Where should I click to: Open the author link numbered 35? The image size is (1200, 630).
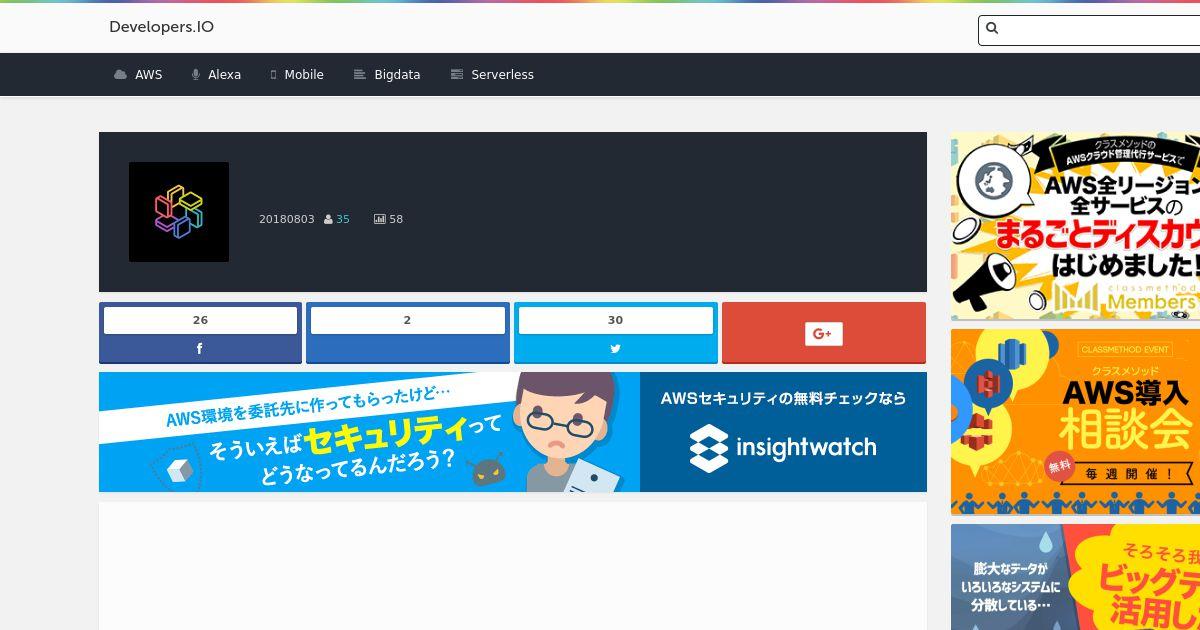click(x=343, y=219)
